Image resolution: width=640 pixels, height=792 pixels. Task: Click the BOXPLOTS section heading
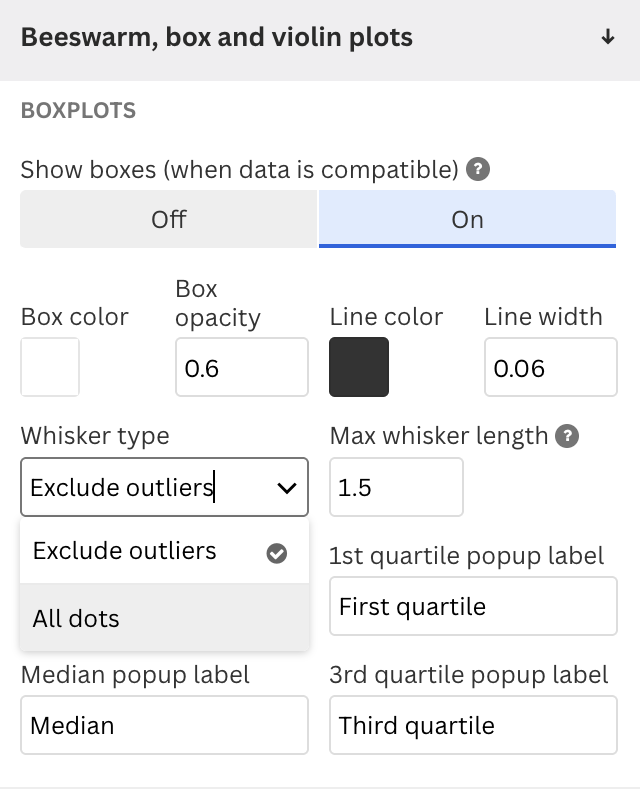[x=78, y=111]
